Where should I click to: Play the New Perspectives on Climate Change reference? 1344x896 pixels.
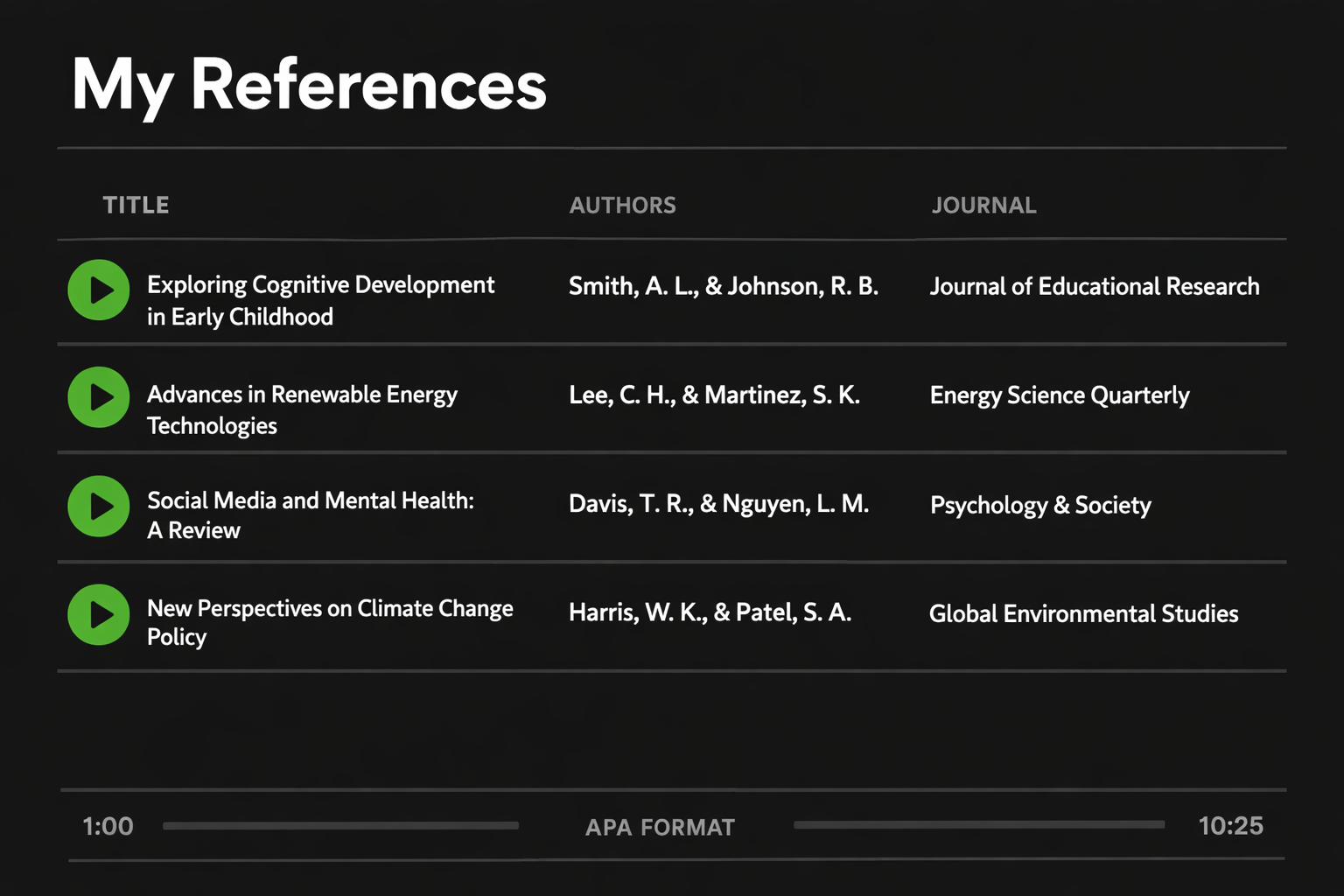pyautogui.click(x=99, y=614)
